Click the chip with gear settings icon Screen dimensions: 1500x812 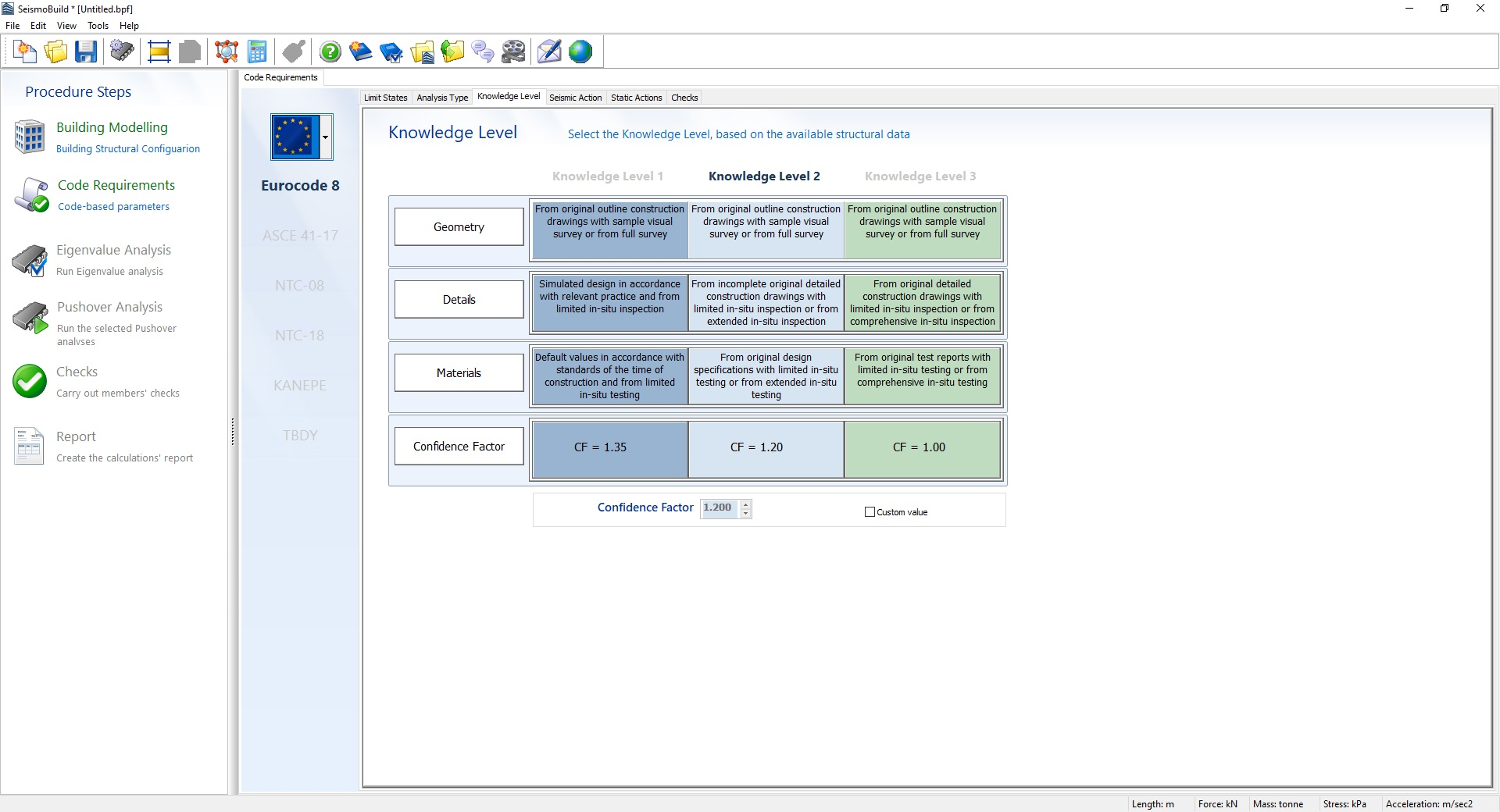coord(122,52)
